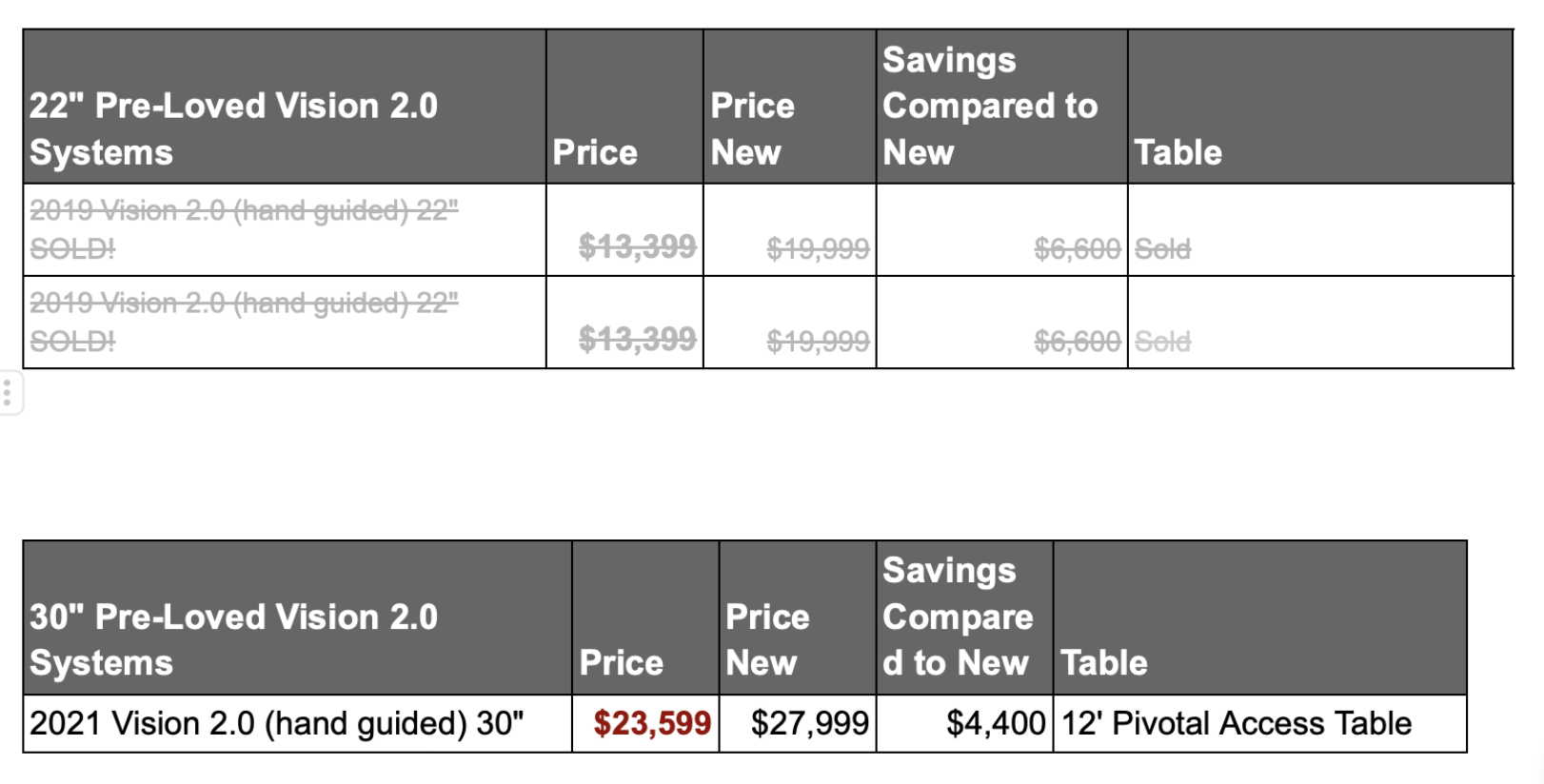1544x784 pixels.
Task: Select the second struck-through Sold table cell
Action: 1320,323
